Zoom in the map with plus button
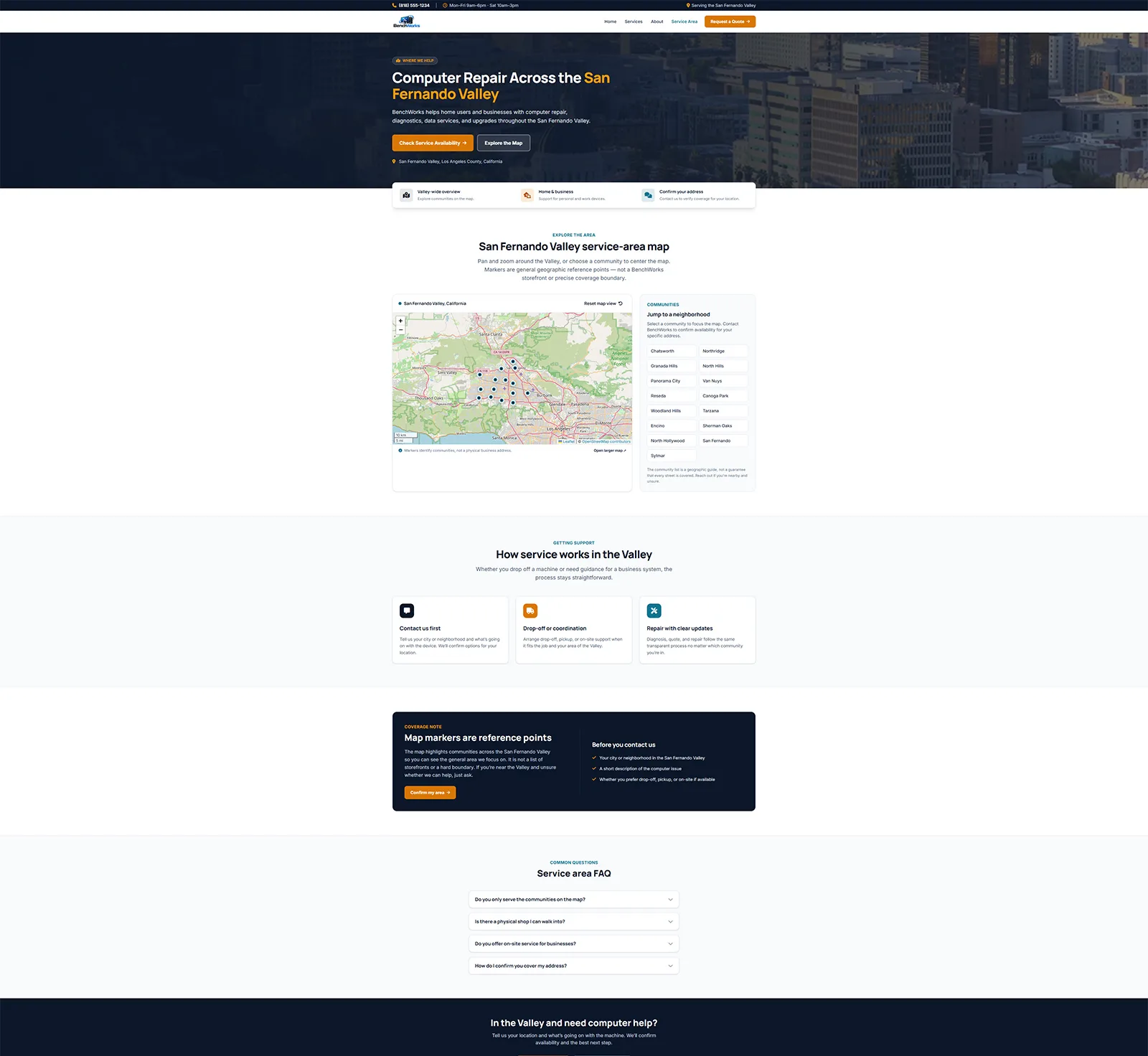The height and width of the screenshot is (1056, 1148). pos(400,321)
